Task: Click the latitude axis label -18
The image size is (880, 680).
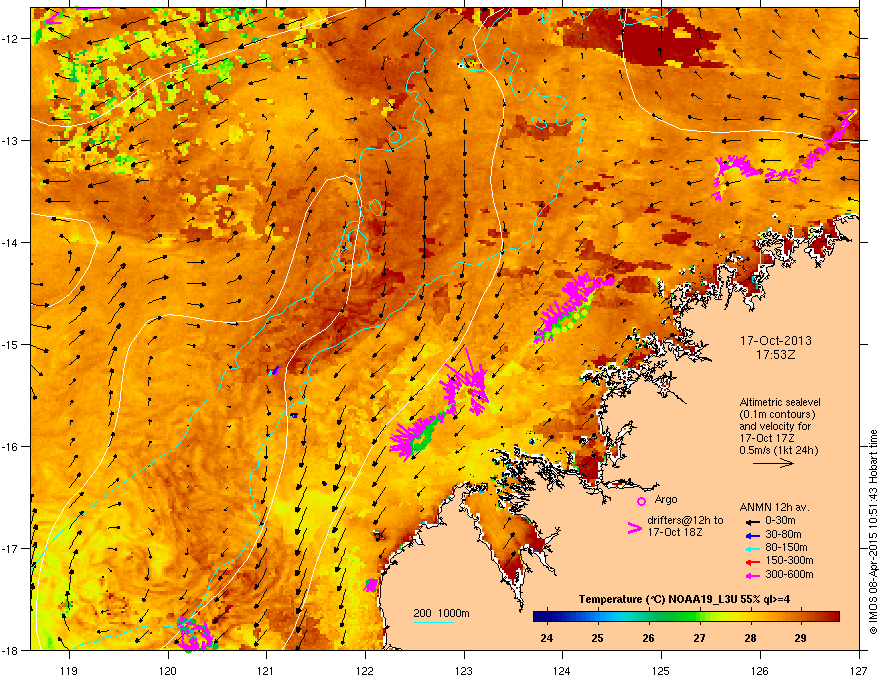Action: (x=10, y=650)
